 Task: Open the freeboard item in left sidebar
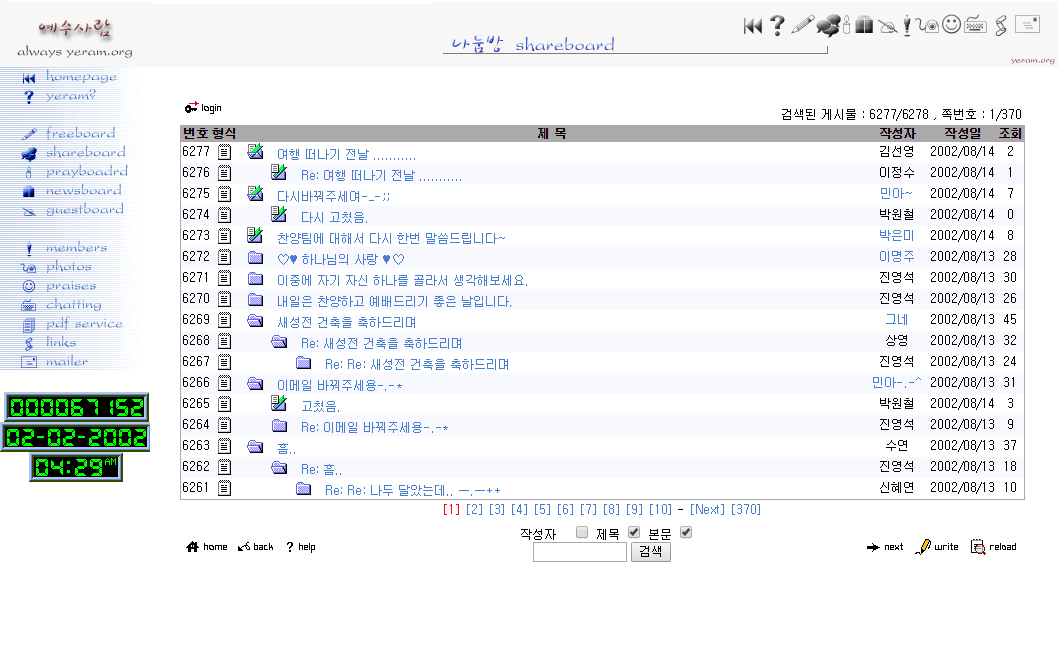click(x=79, y=133)
